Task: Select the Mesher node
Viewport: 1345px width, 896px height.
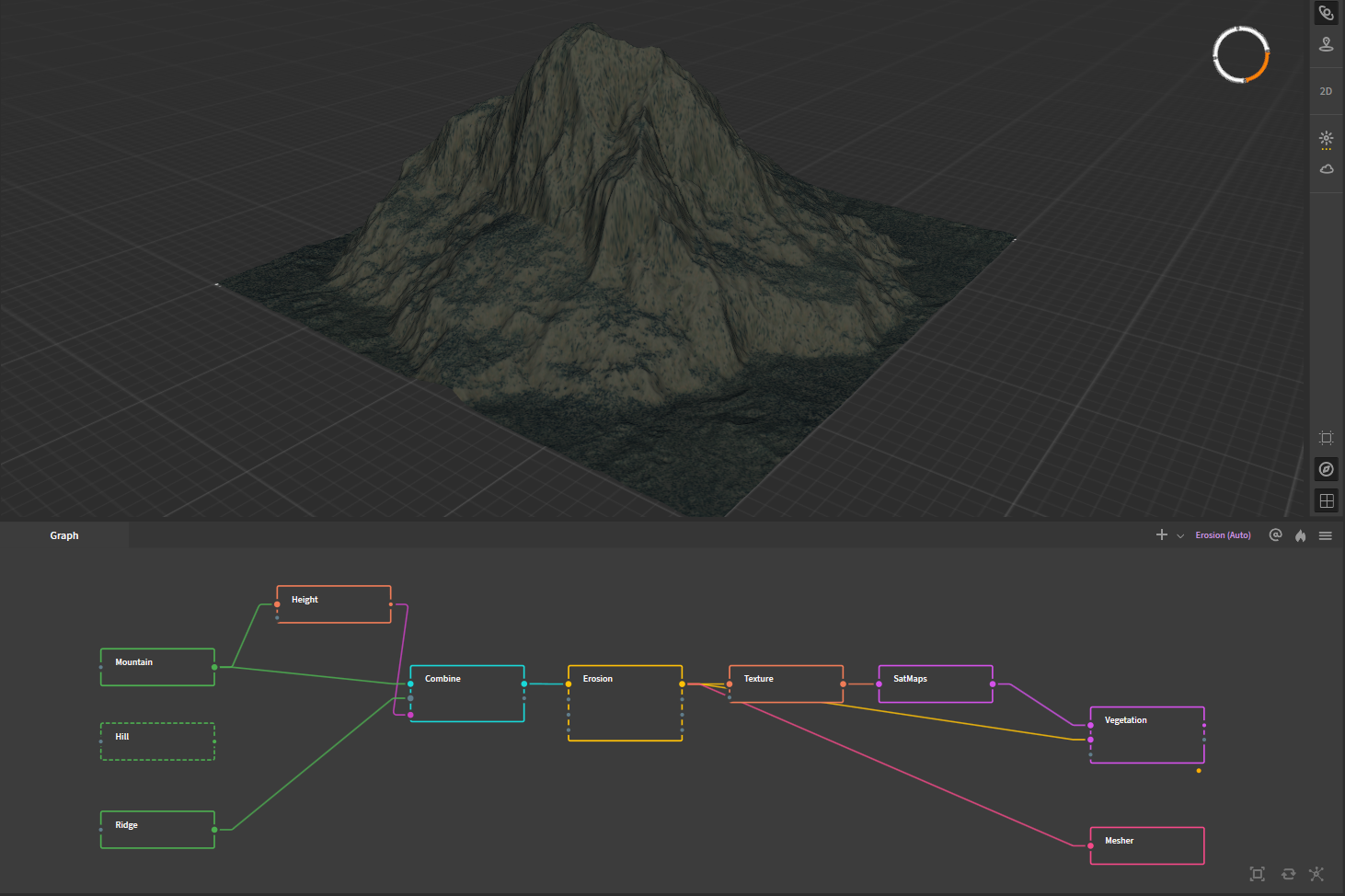Action: click(x=1147, y=845)
